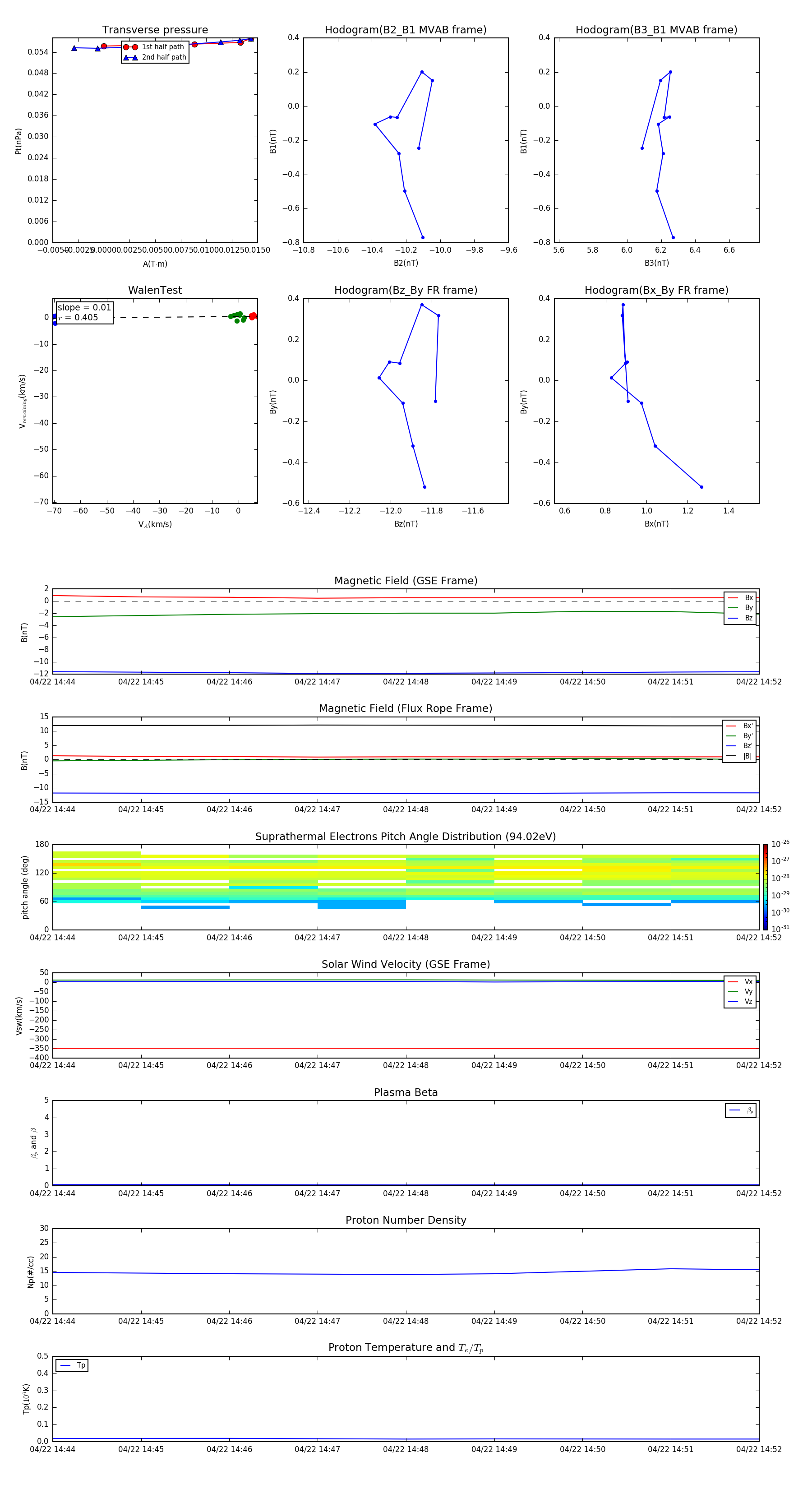812x1489 pixels.
Task: Click the 'Hodogram(B3_B1 MVAB frame)' title
Action: pyautogui.click(x=656, y=30)
